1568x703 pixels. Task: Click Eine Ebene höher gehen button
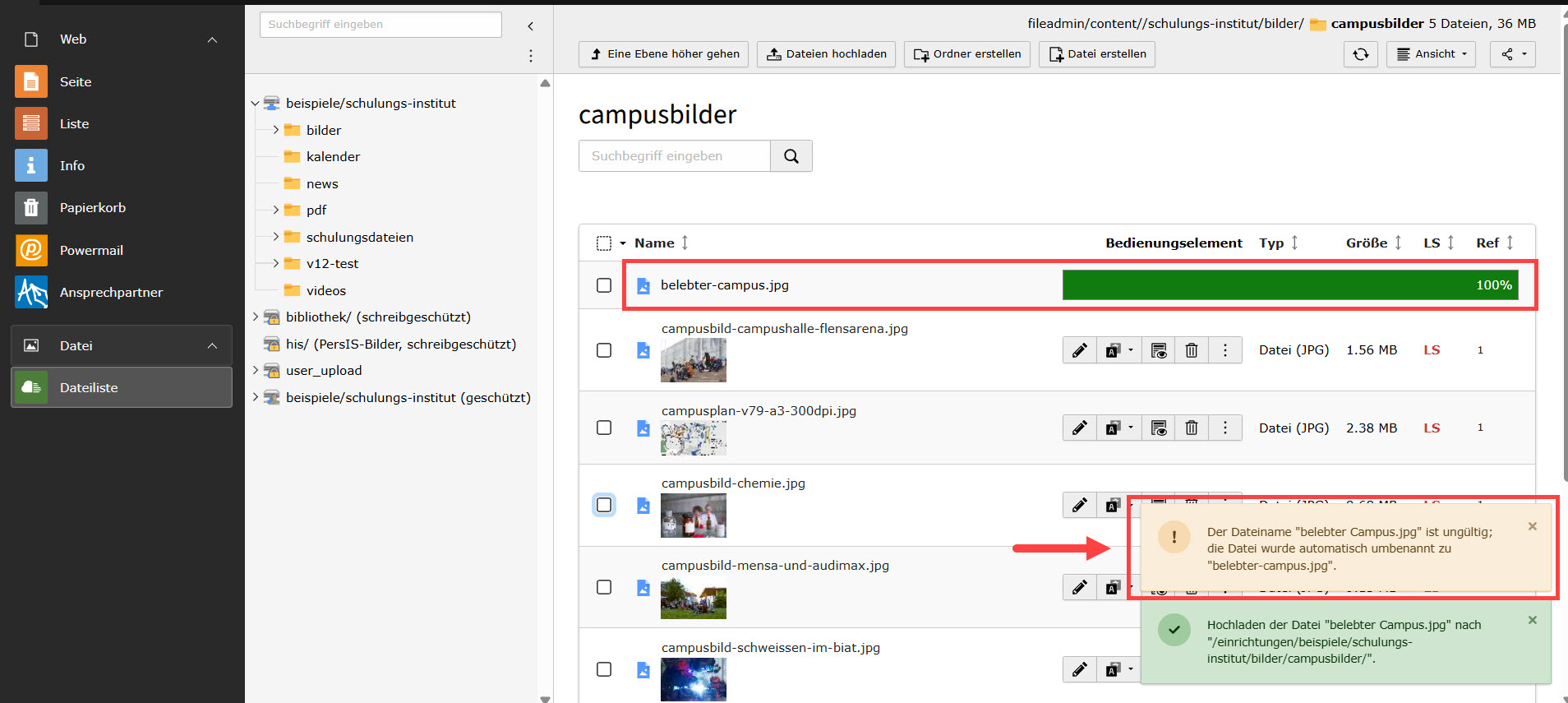click(663, 54)
